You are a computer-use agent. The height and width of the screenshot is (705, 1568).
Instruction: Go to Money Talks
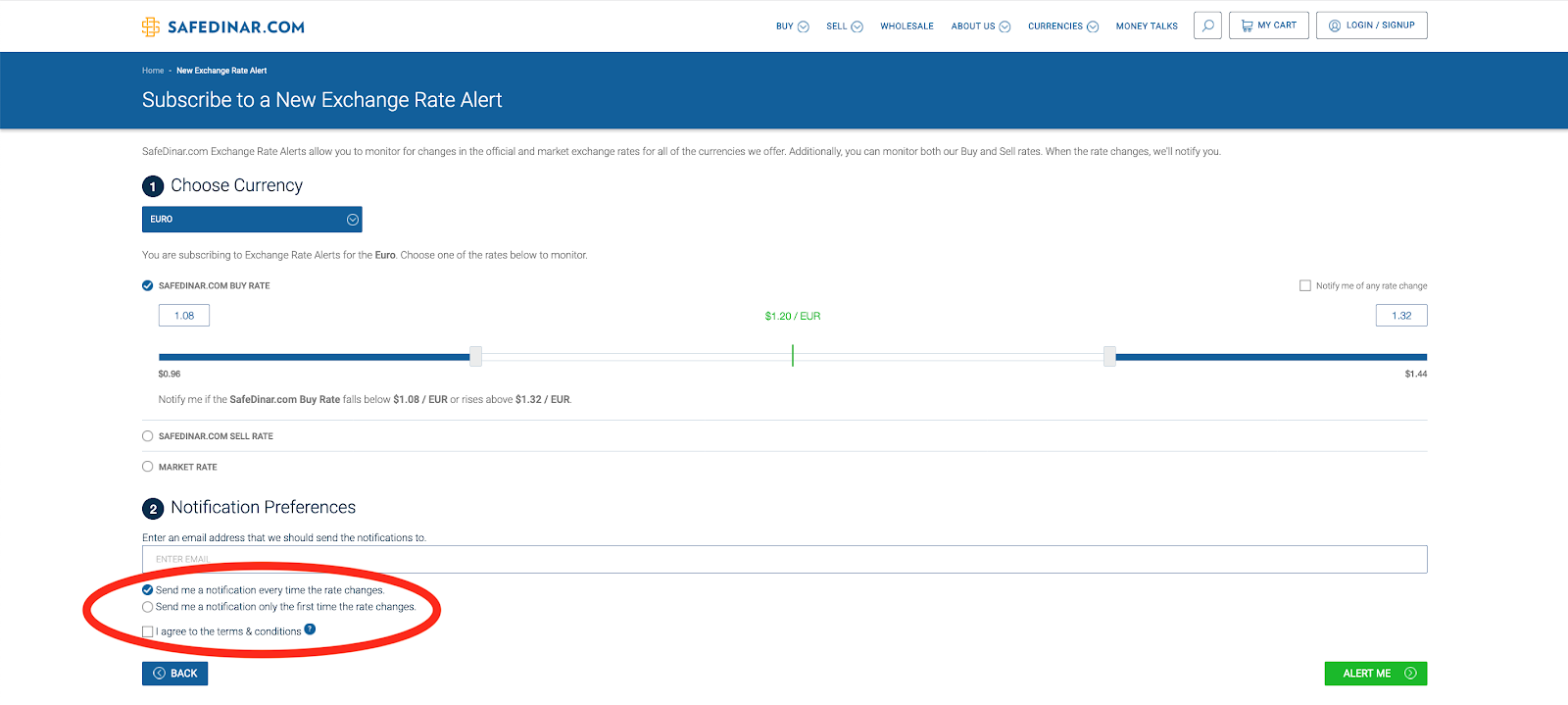point(1147,26)
